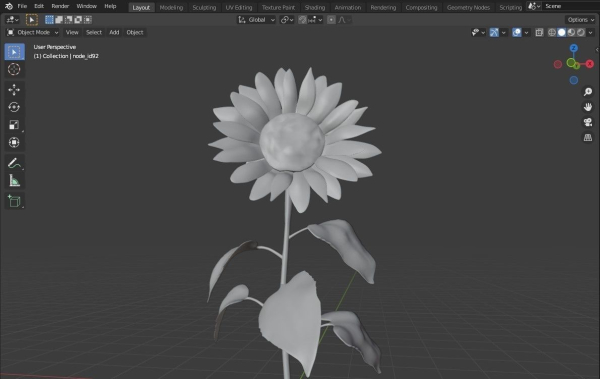Click the red X axis gizmo handle
The width and height of the screenshot is (600, 379).
(x=590, y=64)
